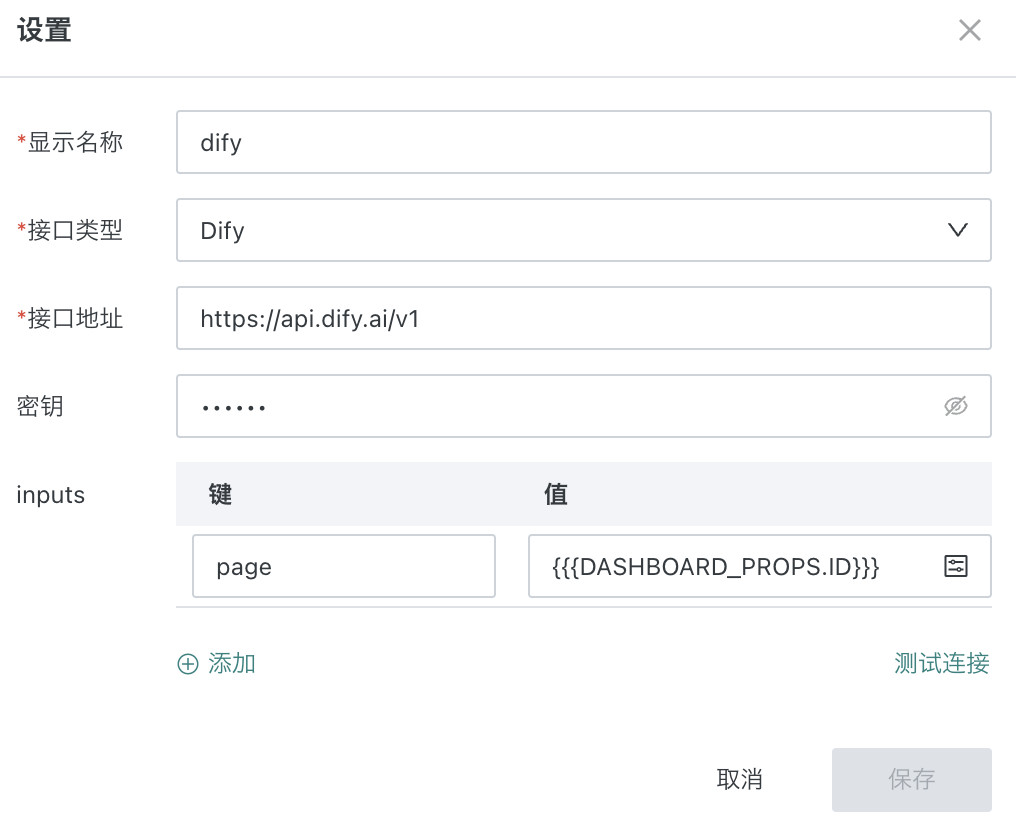Click the 键 column header

220,494
